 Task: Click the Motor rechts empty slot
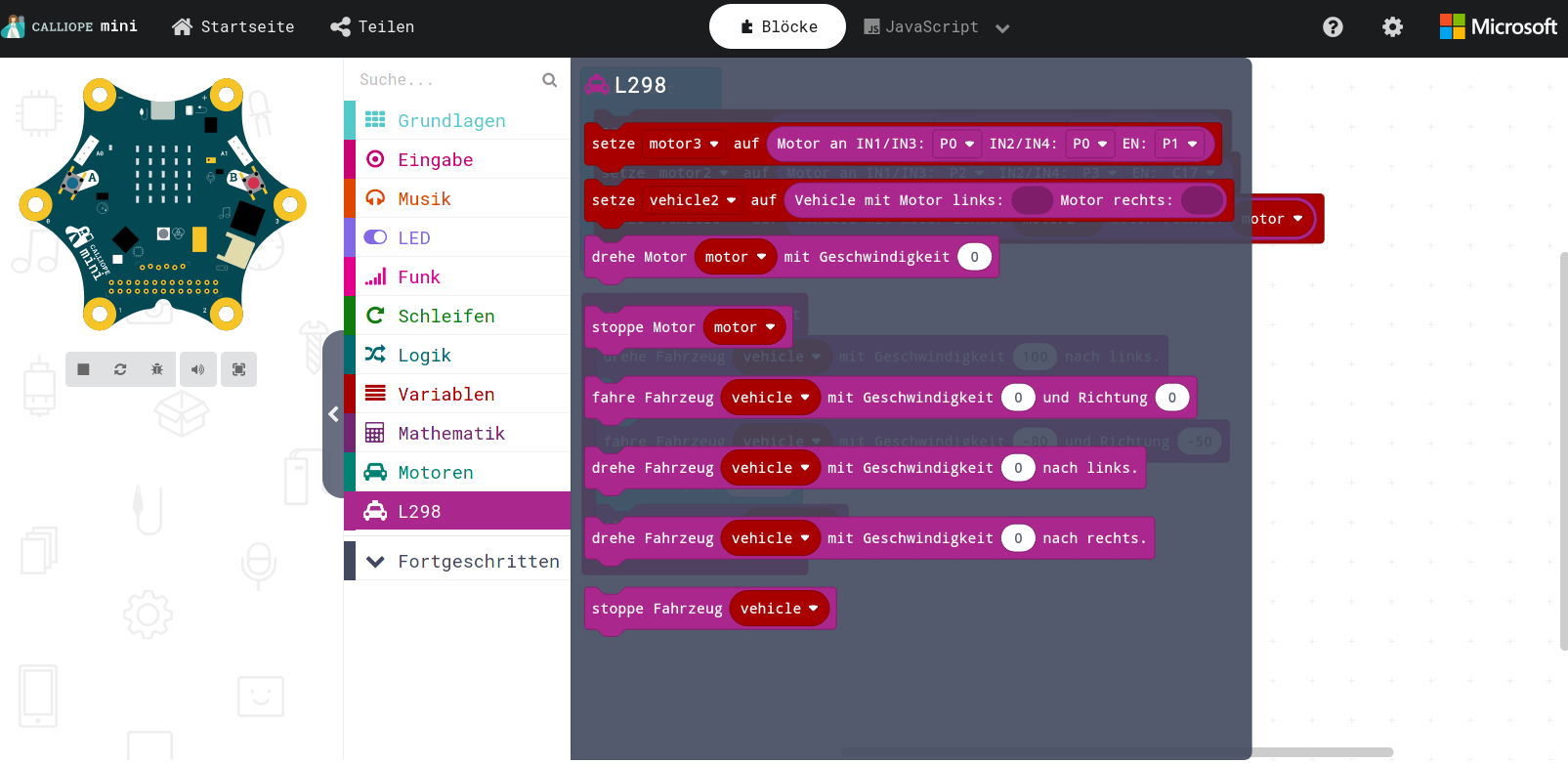1203,200
